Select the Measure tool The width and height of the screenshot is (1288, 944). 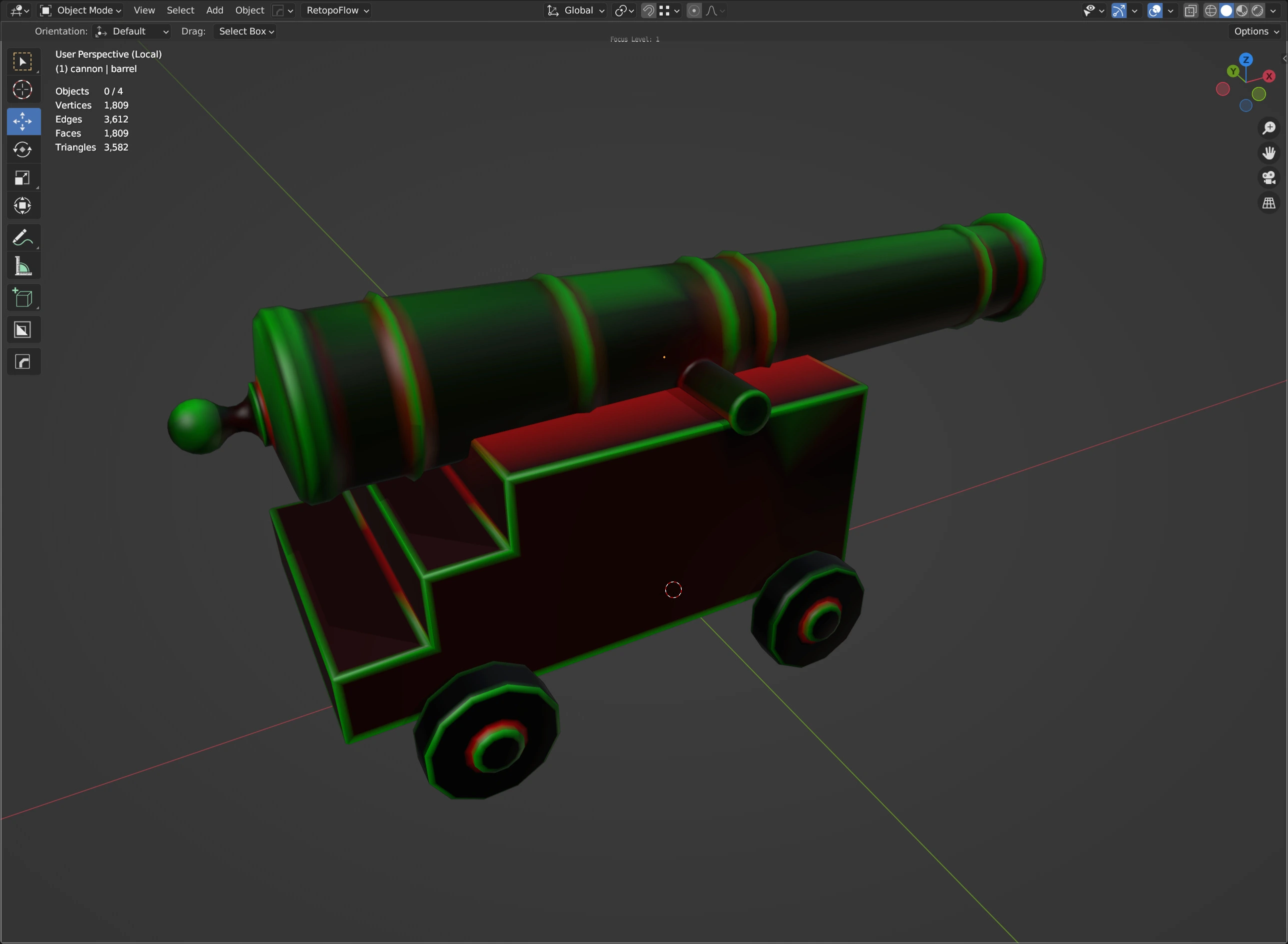(x=23, y=265)
